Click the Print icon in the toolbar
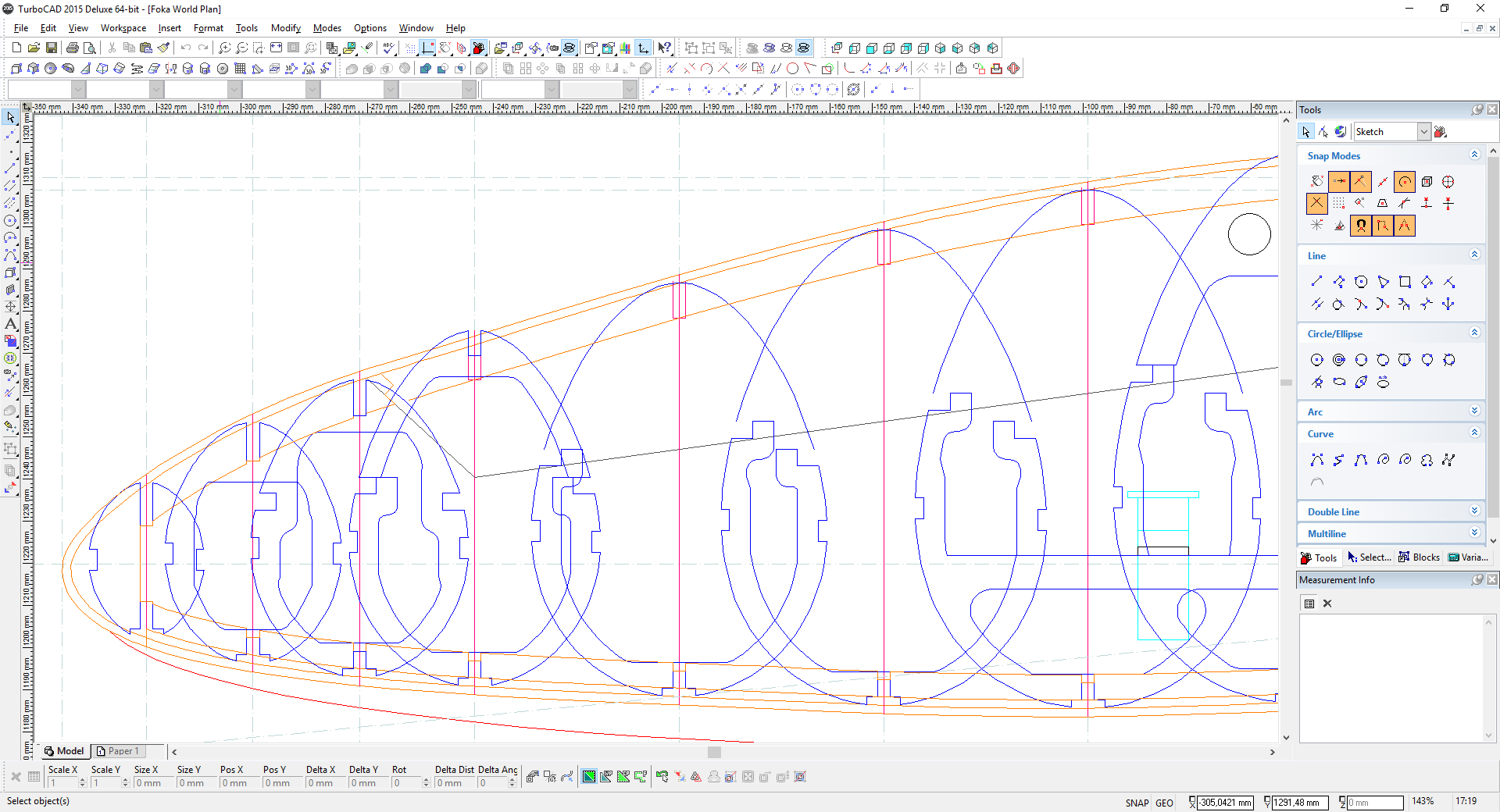This screenshot has height=812, width=1500. [73, 48]
